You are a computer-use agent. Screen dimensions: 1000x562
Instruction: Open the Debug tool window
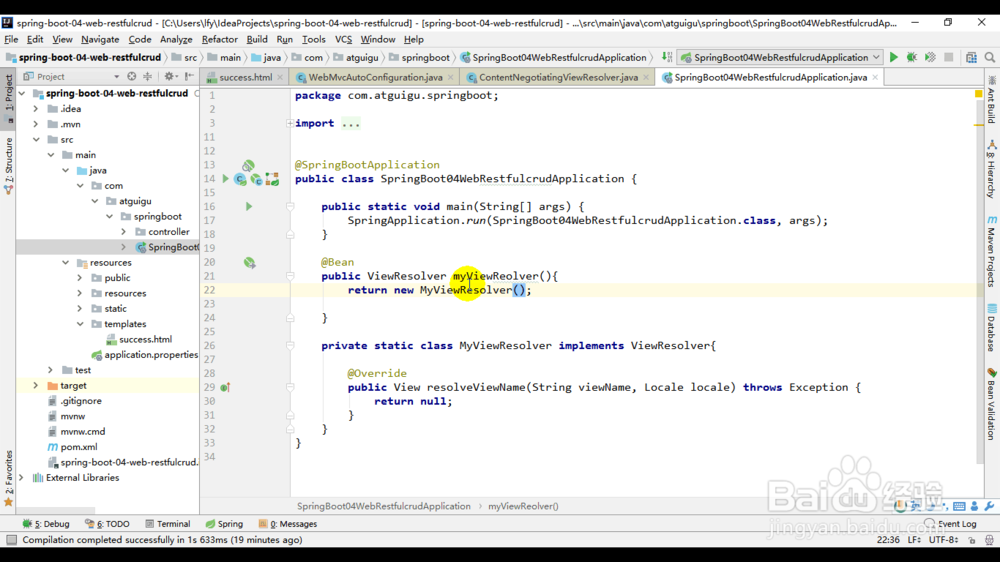pyautogui.click(x=46, y=524)
